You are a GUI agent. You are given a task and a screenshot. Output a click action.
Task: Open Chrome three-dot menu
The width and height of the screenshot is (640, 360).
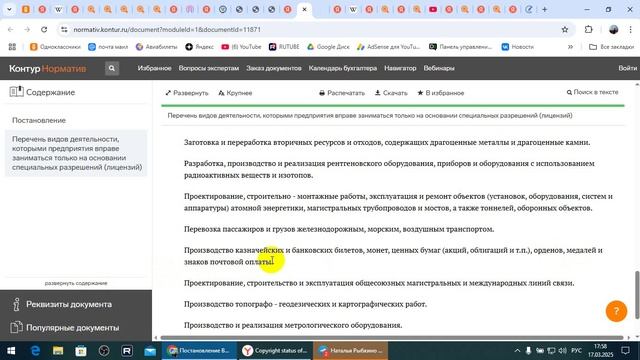click(630, 29)
